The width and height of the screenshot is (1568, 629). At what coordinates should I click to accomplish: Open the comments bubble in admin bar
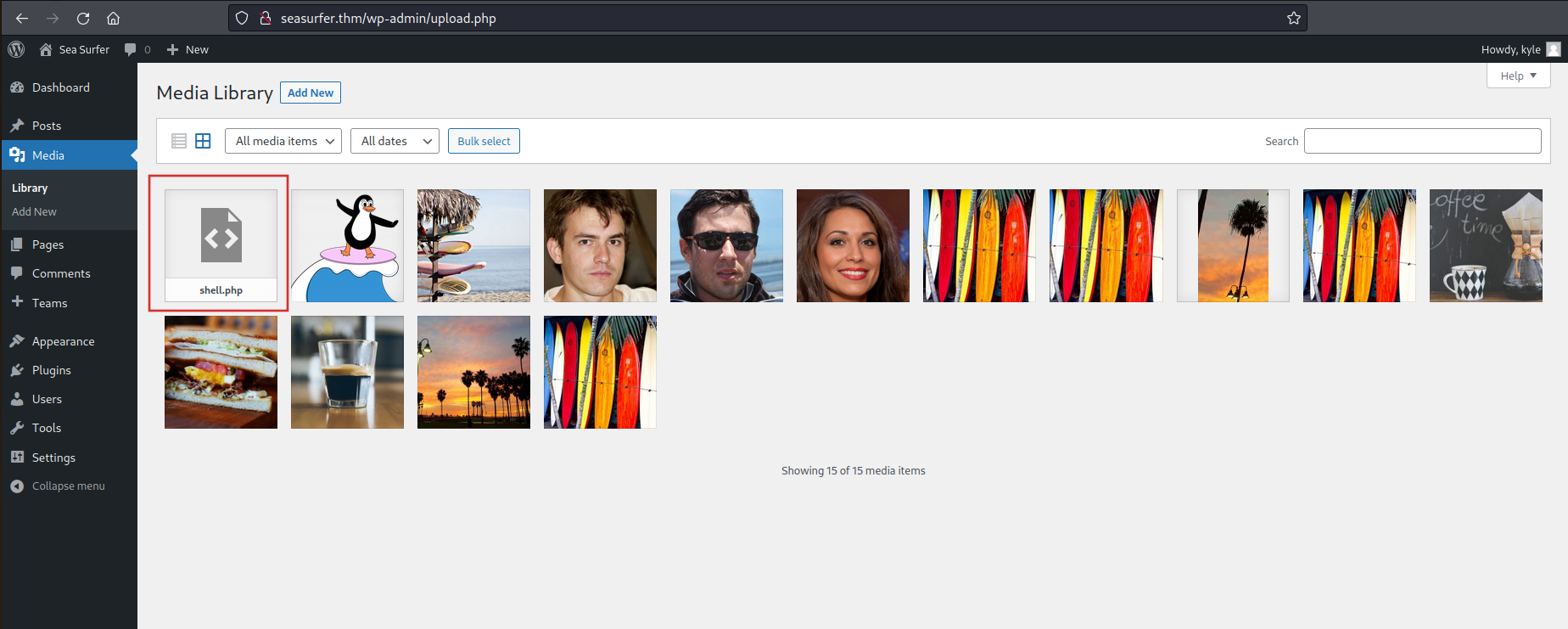tap(136, 49)
